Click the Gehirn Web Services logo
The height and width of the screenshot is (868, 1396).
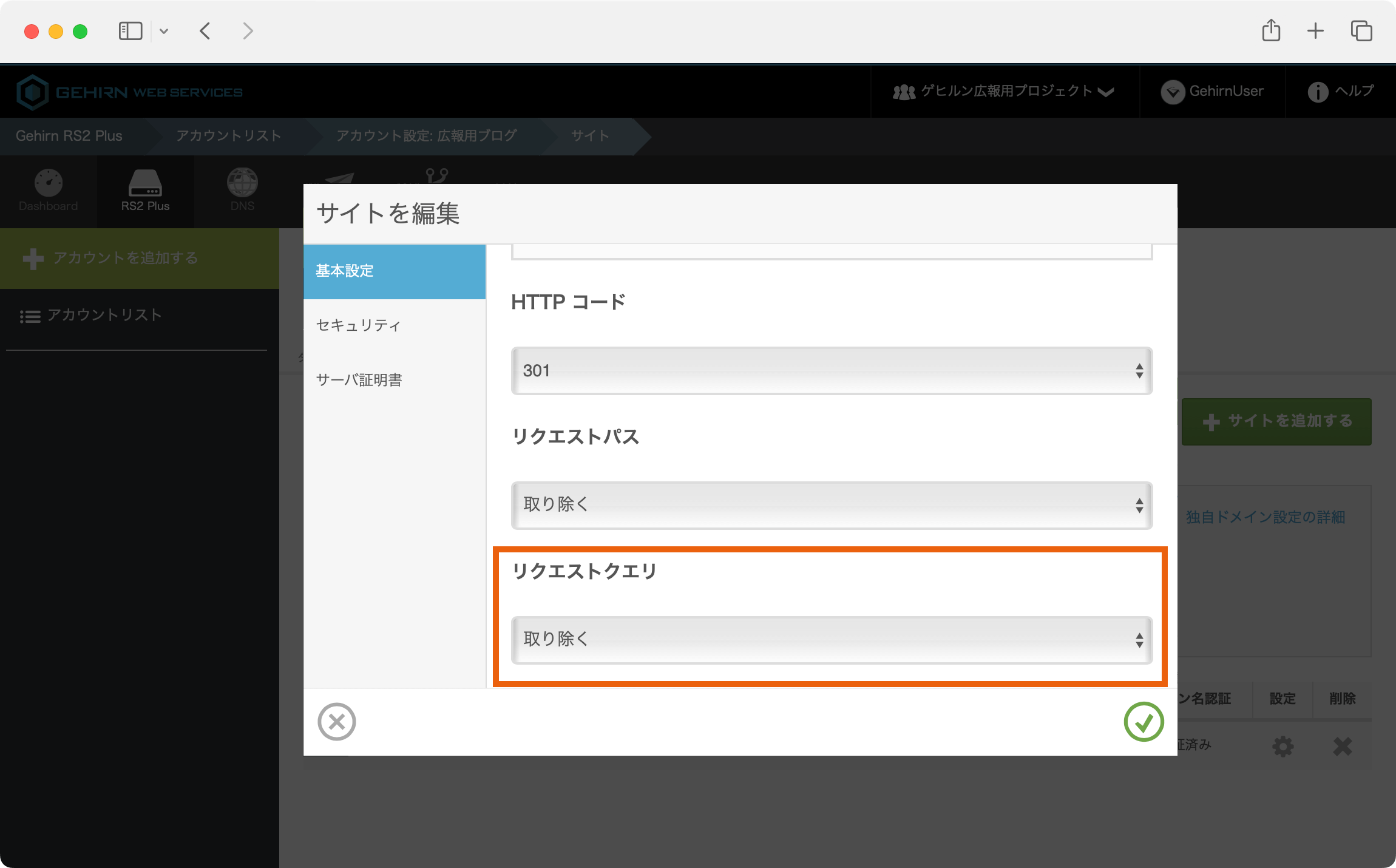pyautogui.click(x=130, y=91)
